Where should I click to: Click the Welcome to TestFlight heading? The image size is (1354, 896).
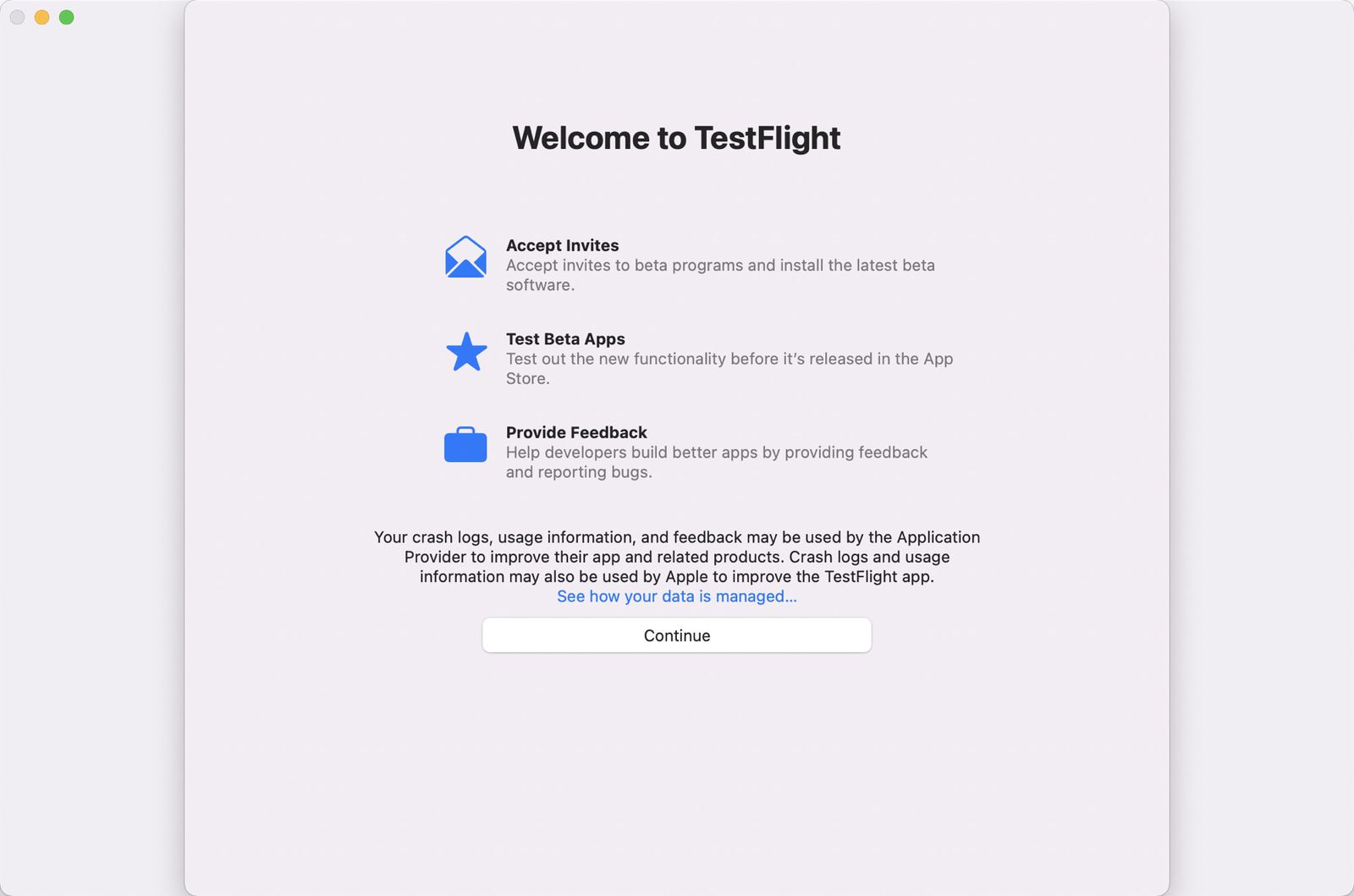coord(676,138)
